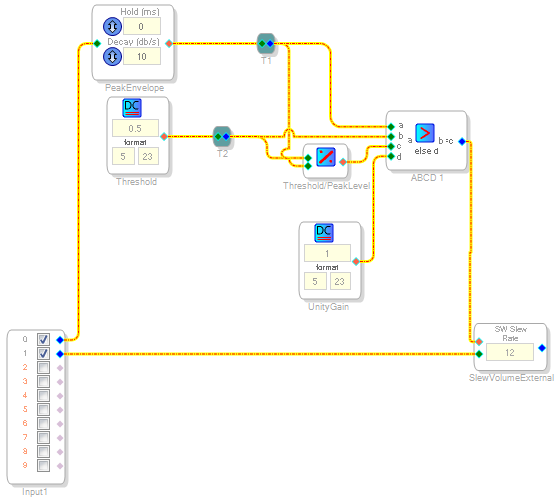The image size is (558, 500).
Task: Select the Hold value field showing 0
Action: (142, 26)
